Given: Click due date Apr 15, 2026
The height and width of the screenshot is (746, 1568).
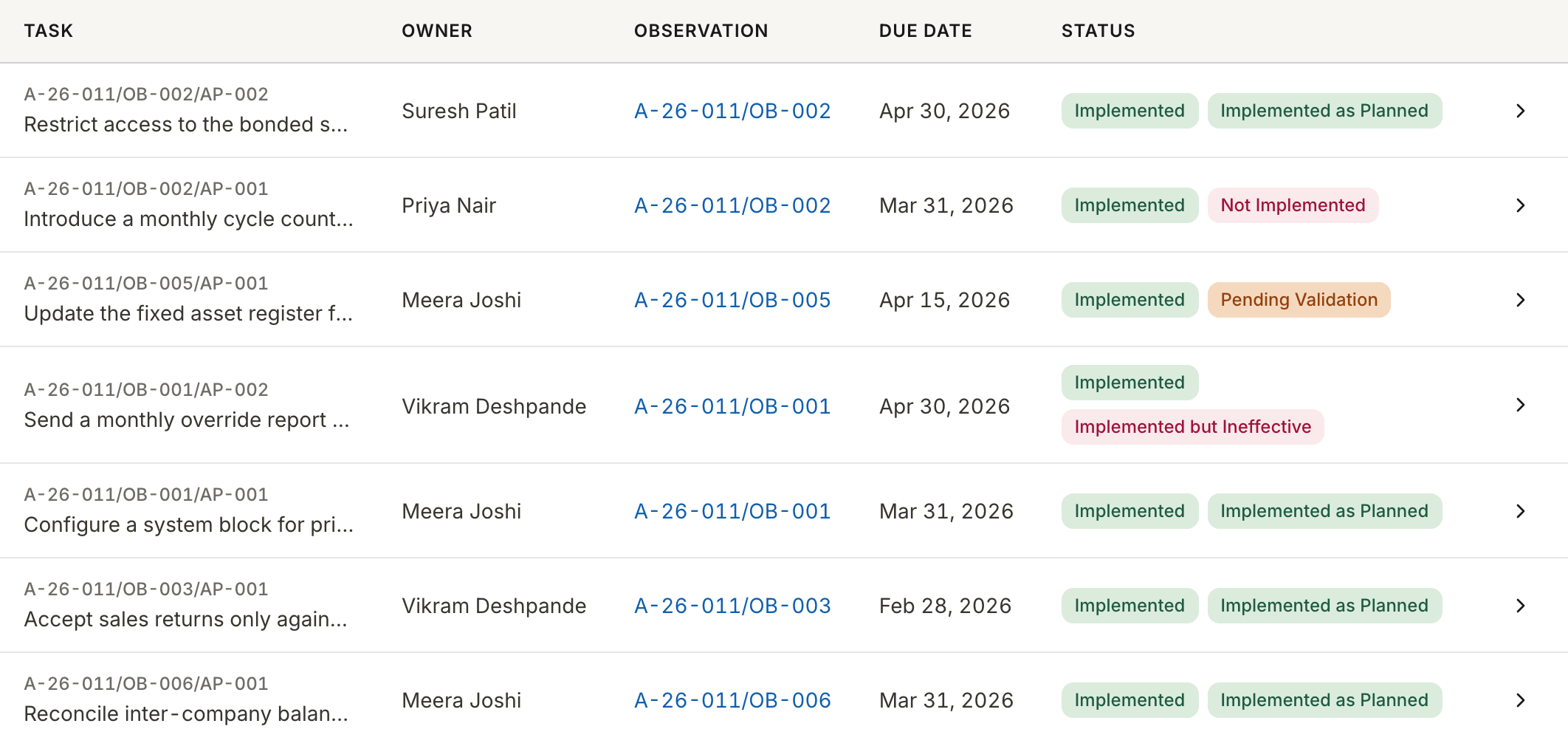Looking at the screenshot, I should (944, 300).
